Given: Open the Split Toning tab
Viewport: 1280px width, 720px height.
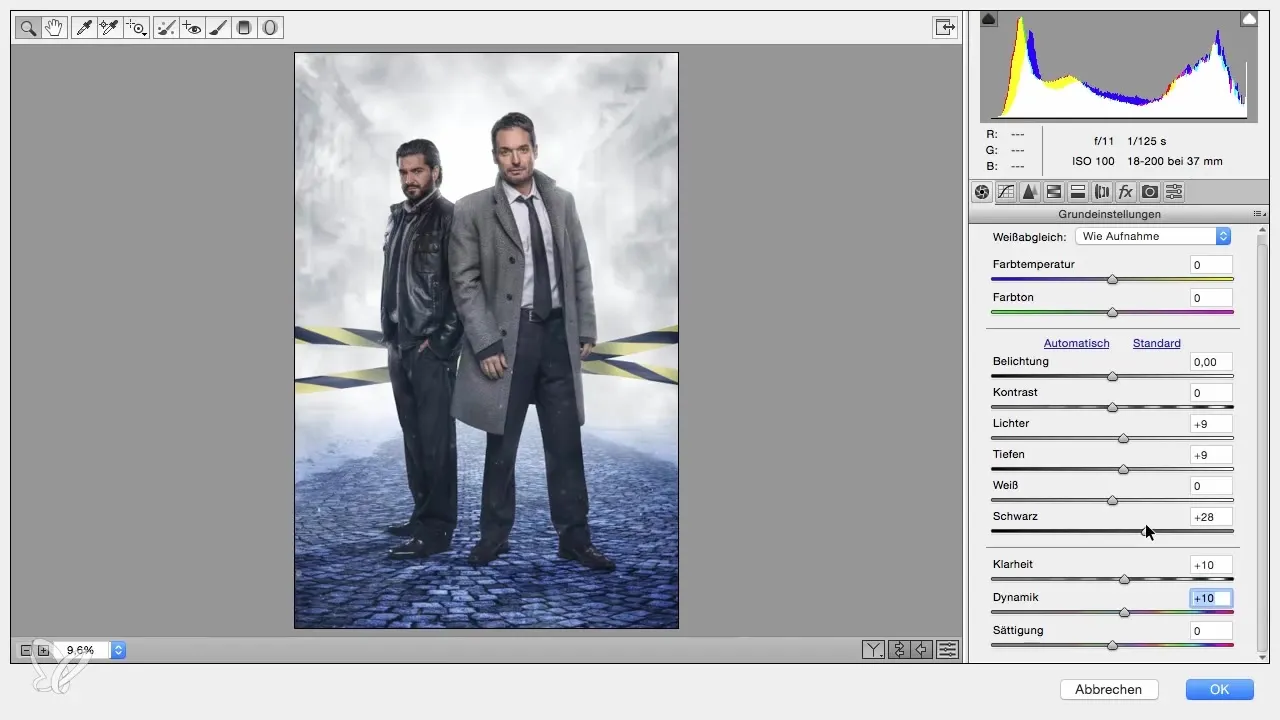Looking at the screenshot, I should pyautogui.click(x=1078, y=192).
